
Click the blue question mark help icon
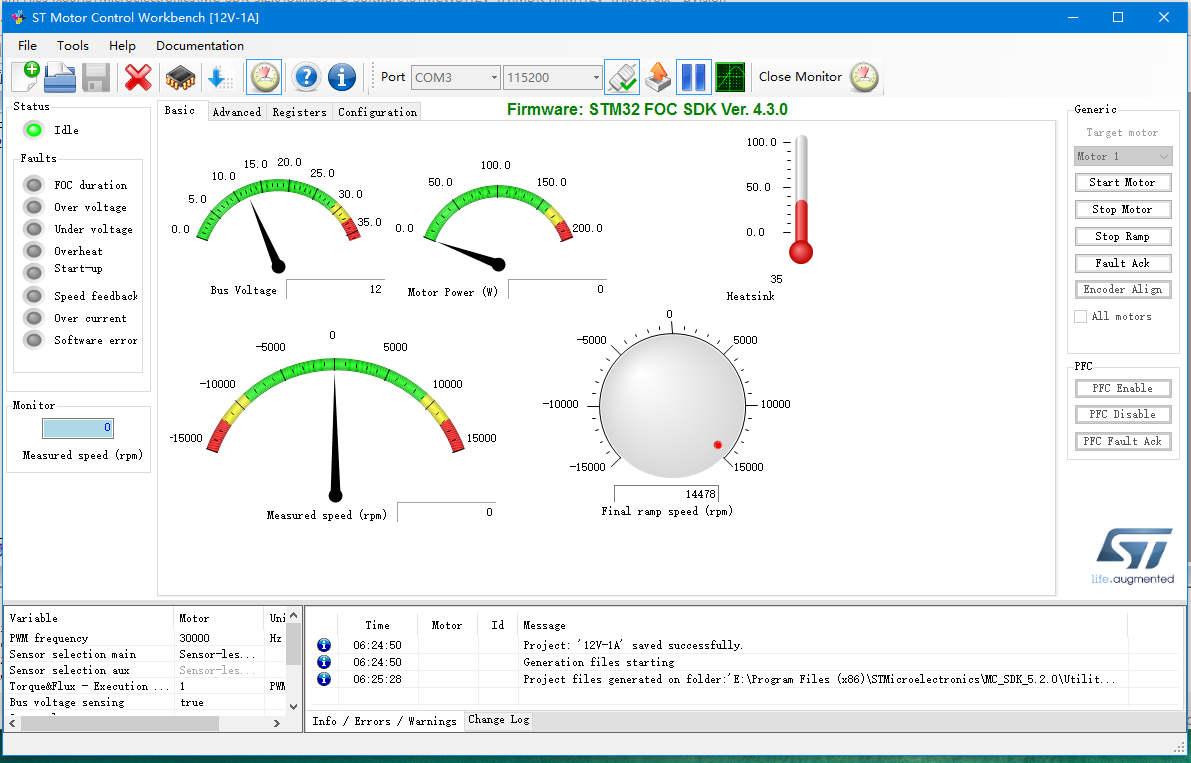[x=306, y=76]
